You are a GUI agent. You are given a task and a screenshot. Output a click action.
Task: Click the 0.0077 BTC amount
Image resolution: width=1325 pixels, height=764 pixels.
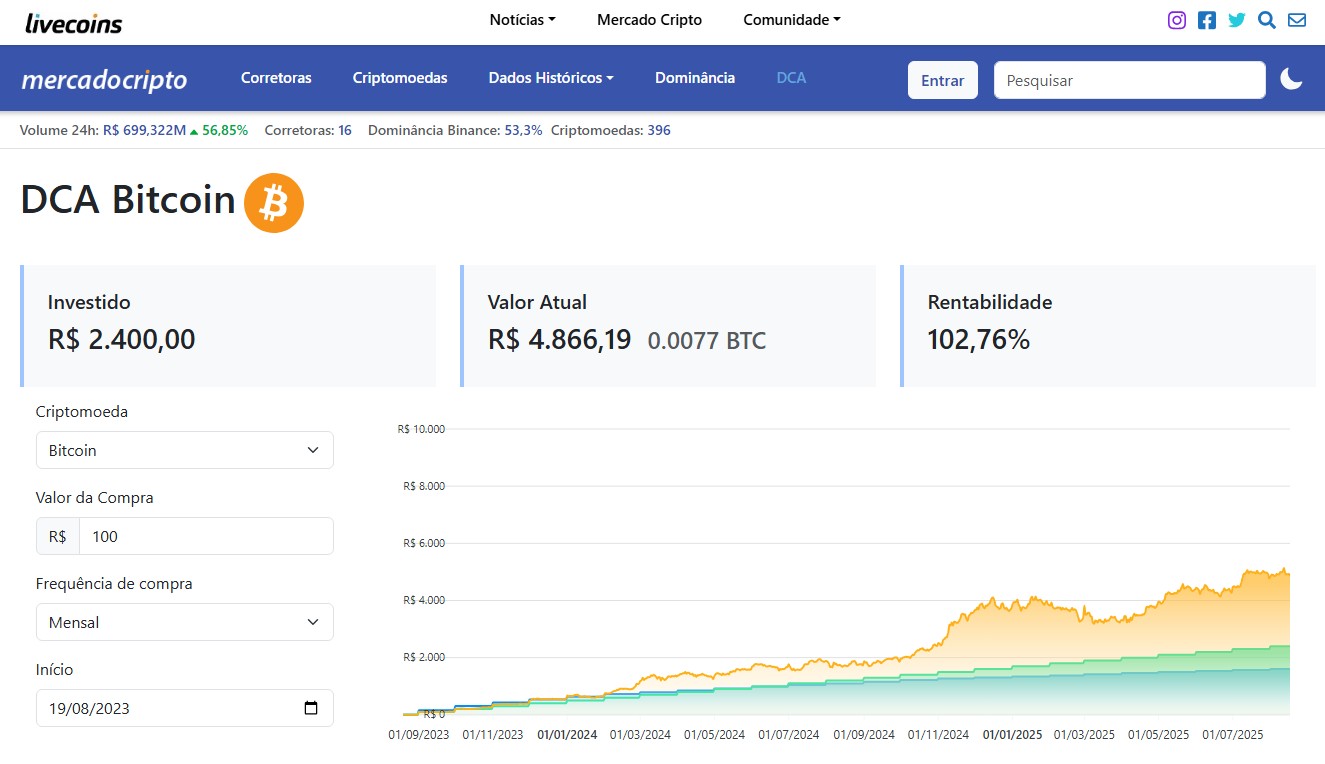707,341
